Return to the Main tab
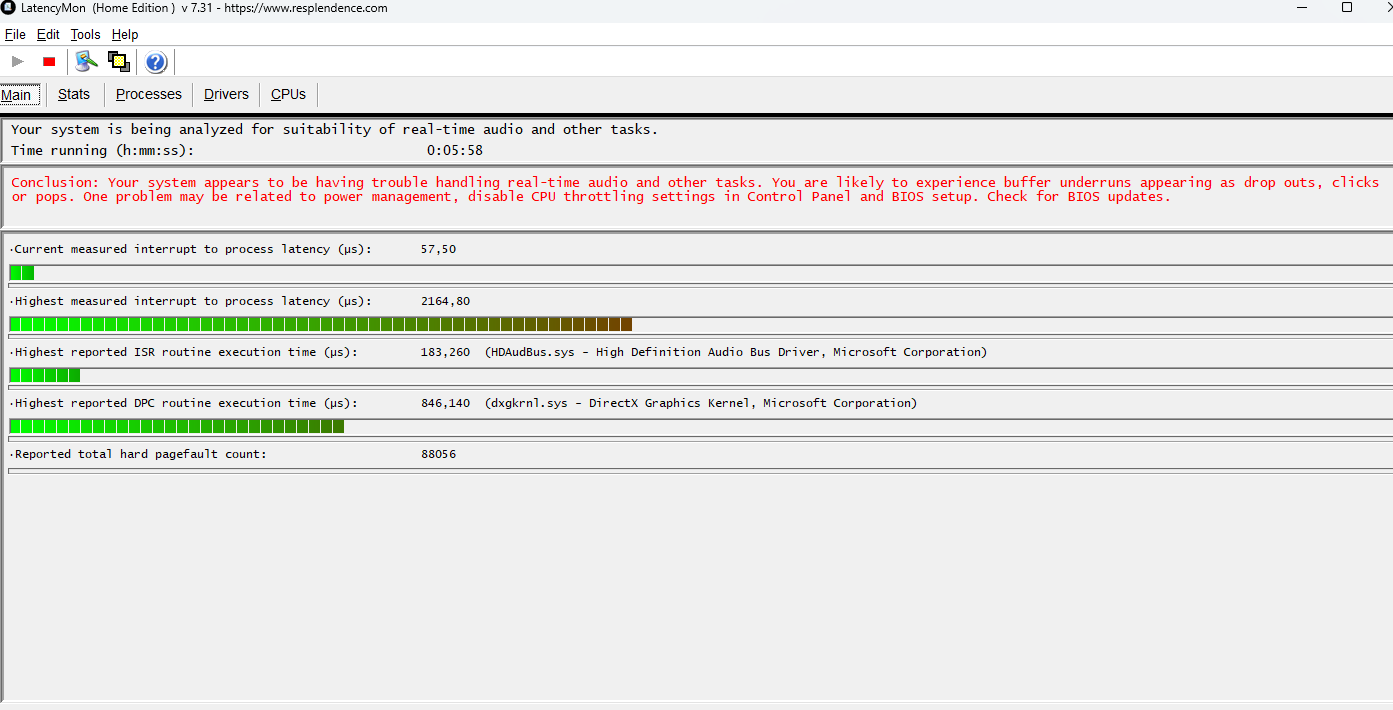The height and width of the screenshot is (710, 1393). pos(17,94)
